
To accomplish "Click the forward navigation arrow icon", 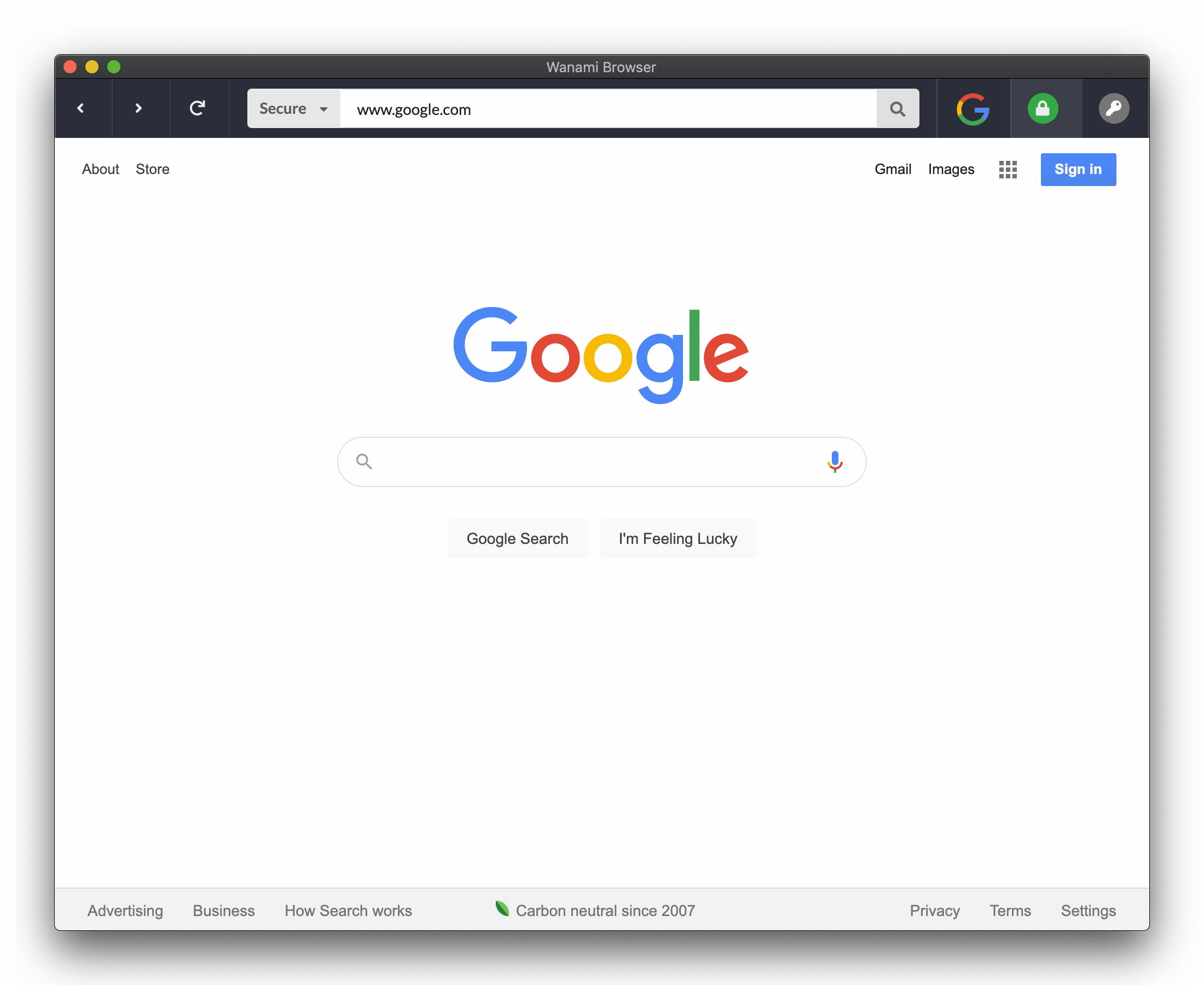I will [x=139, y=108].
